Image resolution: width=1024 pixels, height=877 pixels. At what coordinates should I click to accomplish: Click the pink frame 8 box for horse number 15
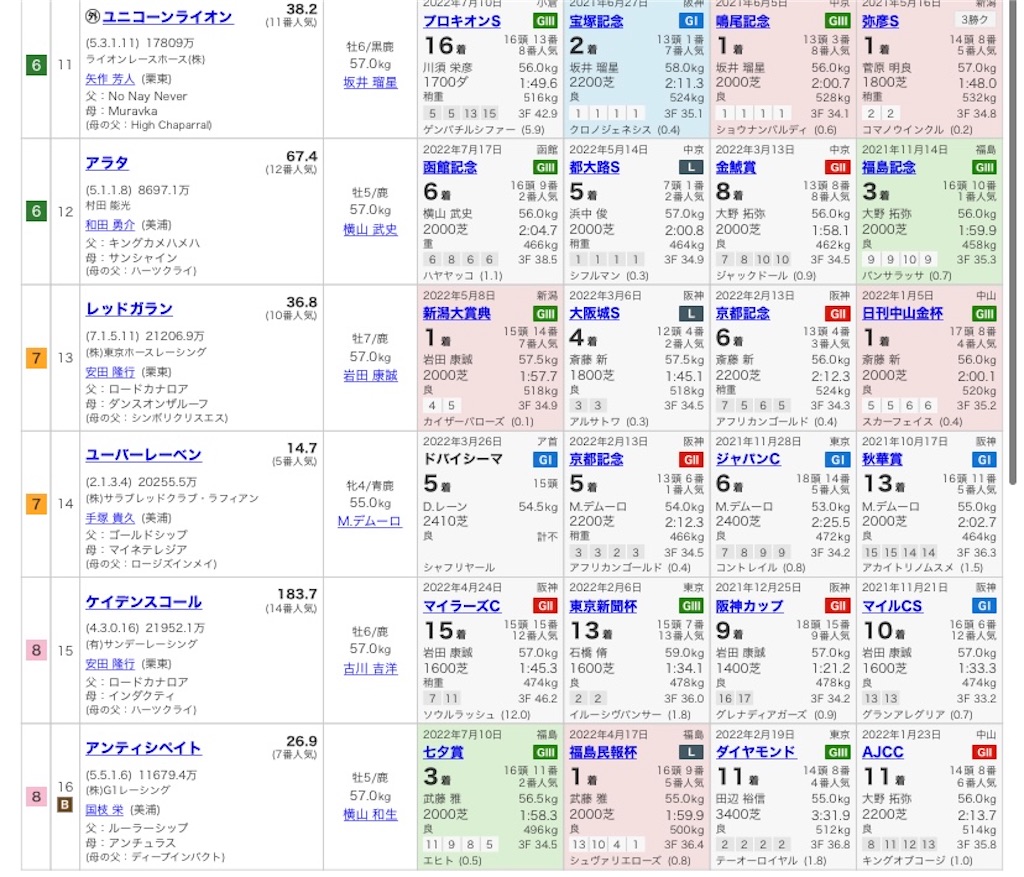(36, 650)
